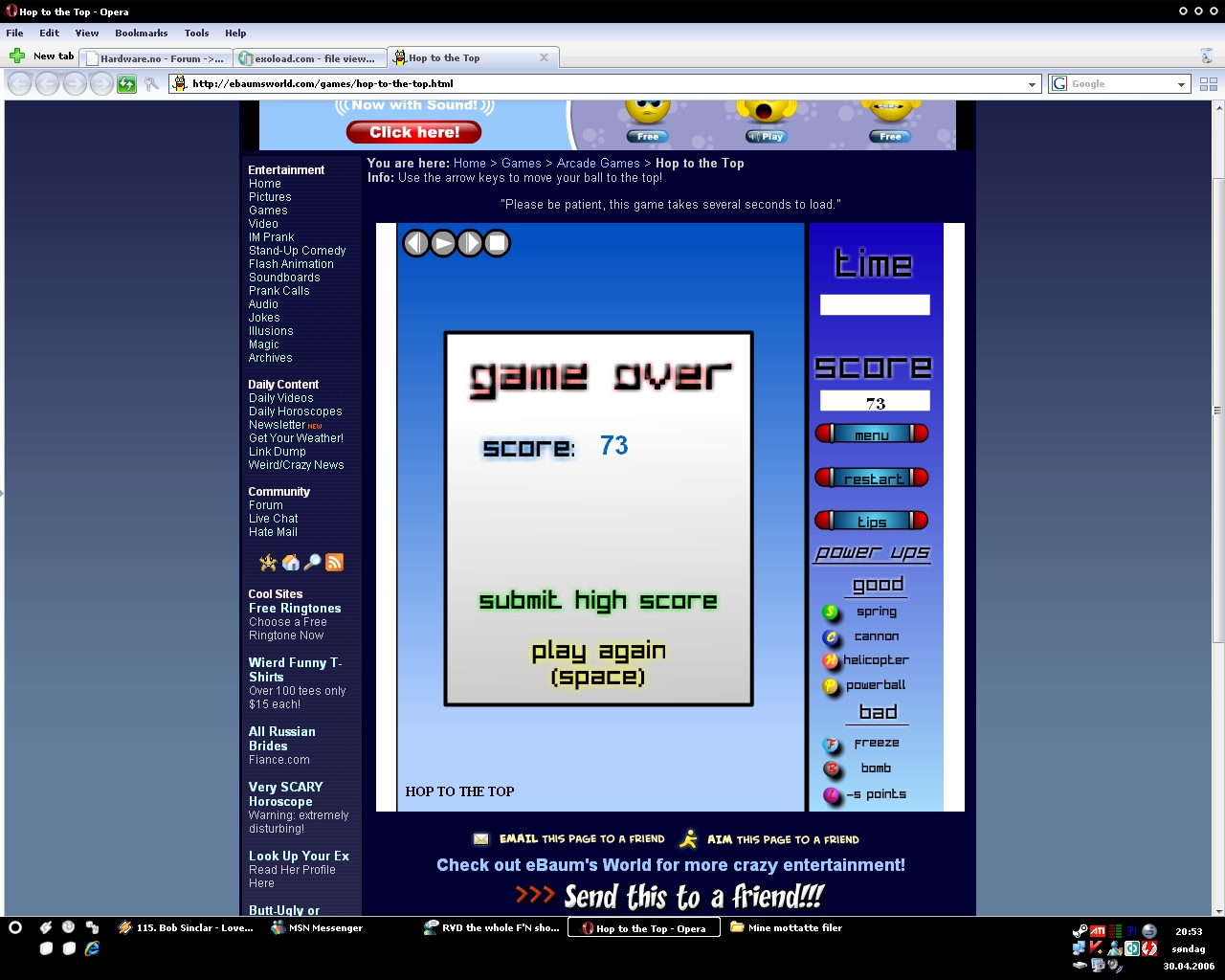Click the game's restart button
The width and height of the screenshot is (1225, 980).
[872, 478]
